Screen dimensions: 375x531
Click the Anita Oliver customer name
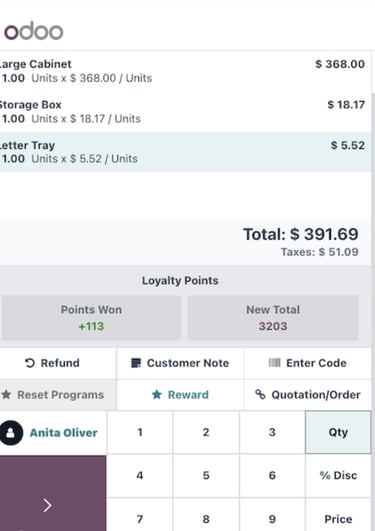(x=64, y=432)
